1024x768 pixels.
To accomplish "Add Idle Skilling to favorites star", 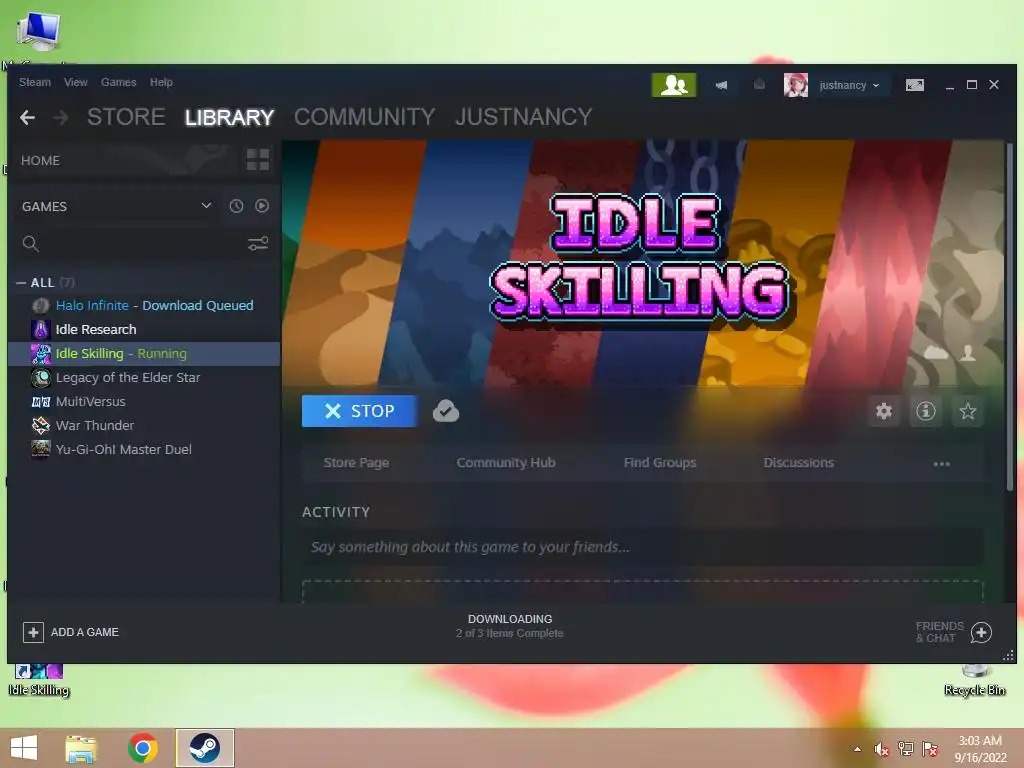I will (x=967, y=411).
